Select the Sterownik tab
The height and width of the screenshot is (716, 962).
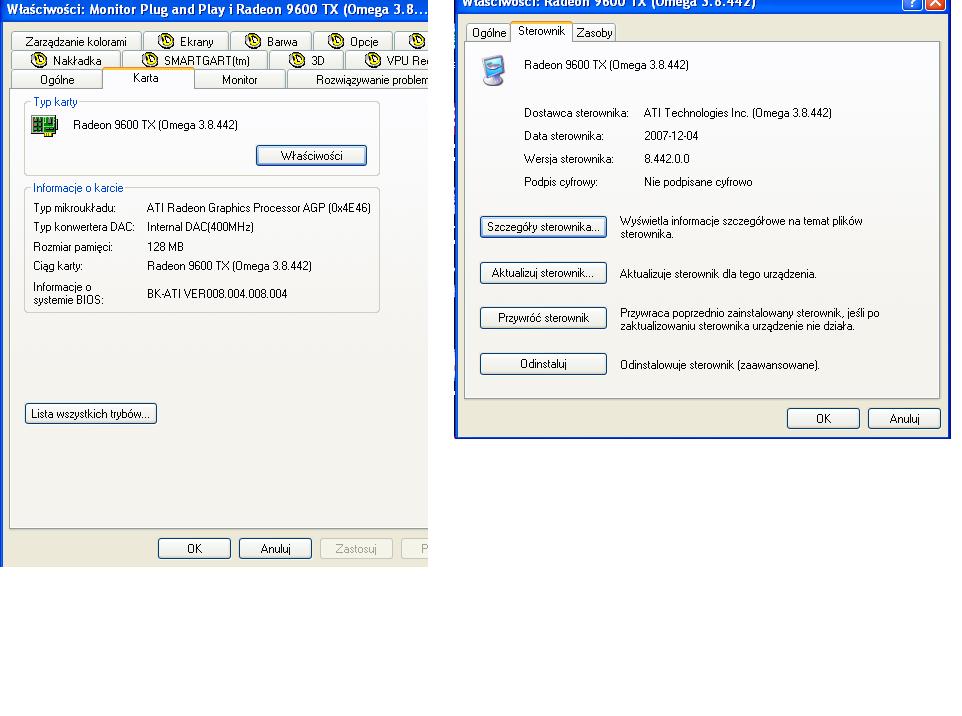pos(541,31)
